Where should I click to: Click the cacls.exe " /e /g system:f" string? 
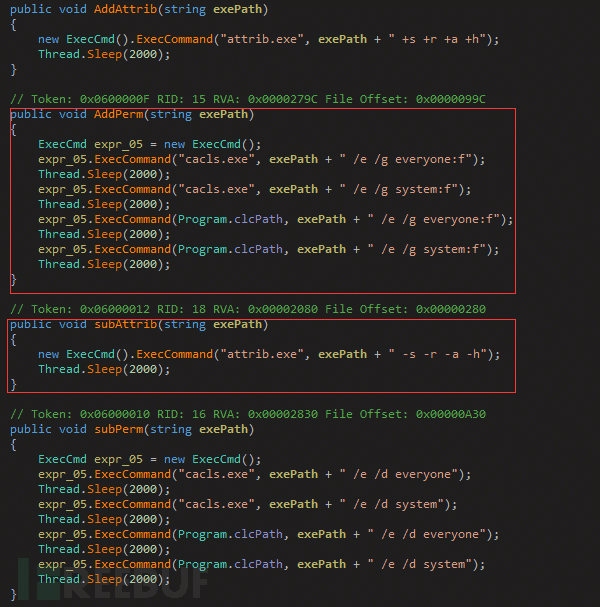[399, 189]
